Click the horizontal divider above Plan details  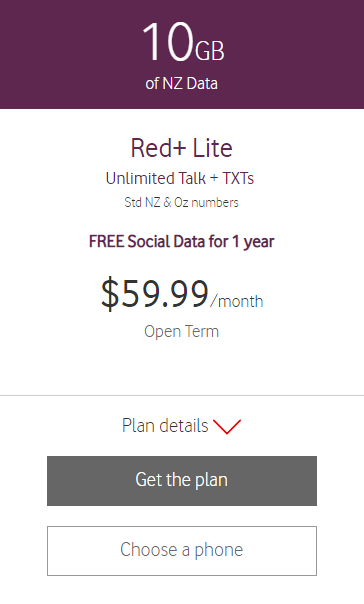coord(182,395)
